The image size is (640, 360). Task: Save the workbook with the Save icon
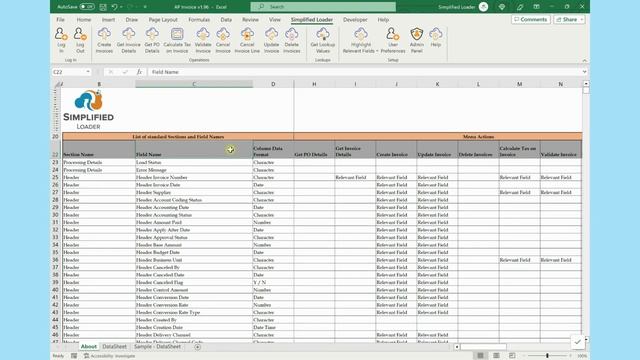pyautogui.click(x=103, y=7)
